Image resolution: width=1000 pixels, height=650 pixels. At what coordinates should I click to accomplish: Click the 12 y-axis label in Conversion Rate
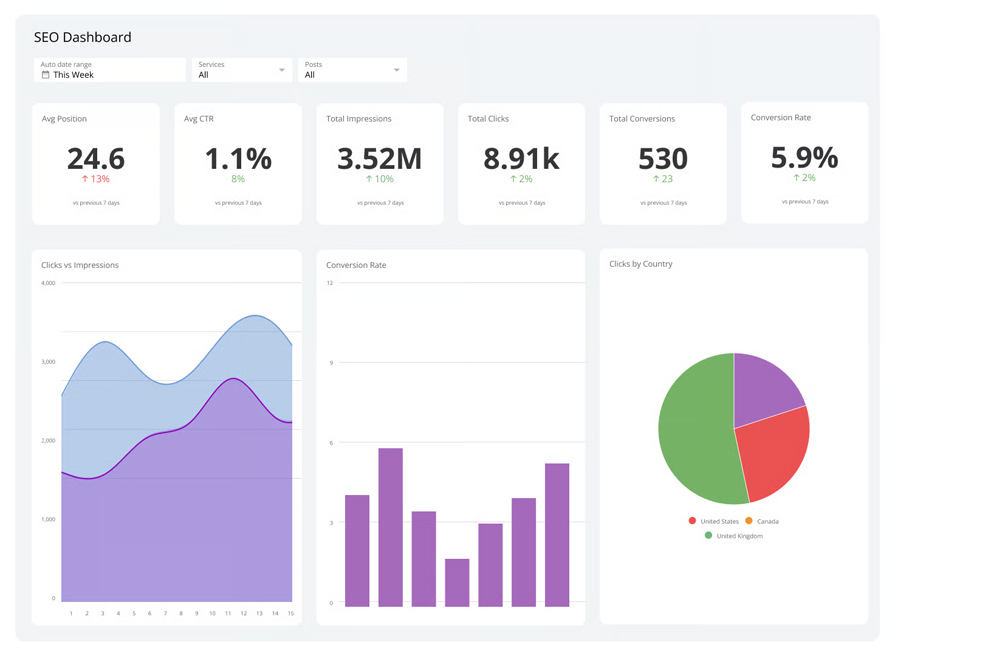pyautogui.click(x=330, y=283)
